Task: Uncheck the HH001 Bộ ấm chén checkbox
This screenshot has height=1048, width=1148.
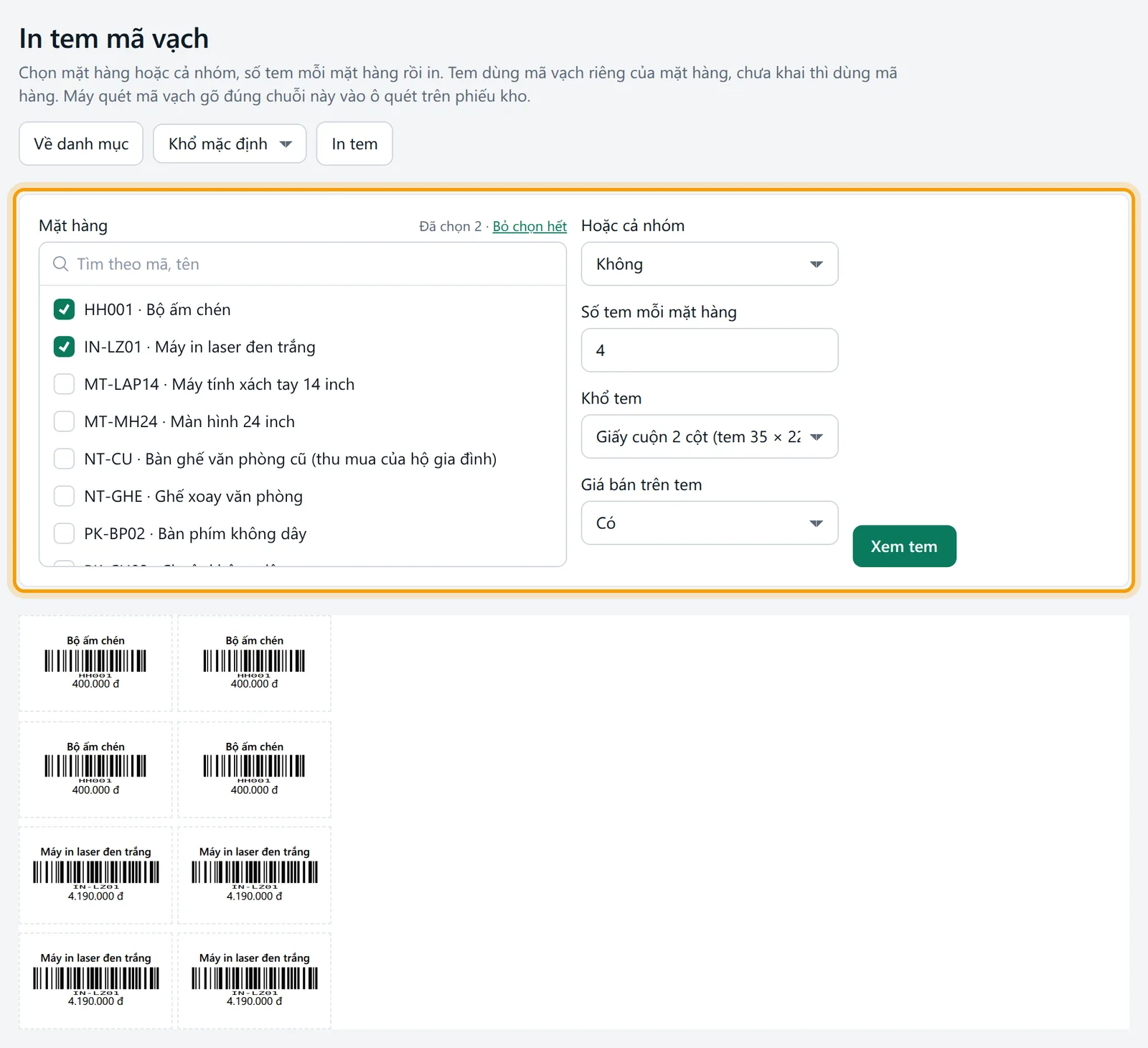Action: [64, 309]
